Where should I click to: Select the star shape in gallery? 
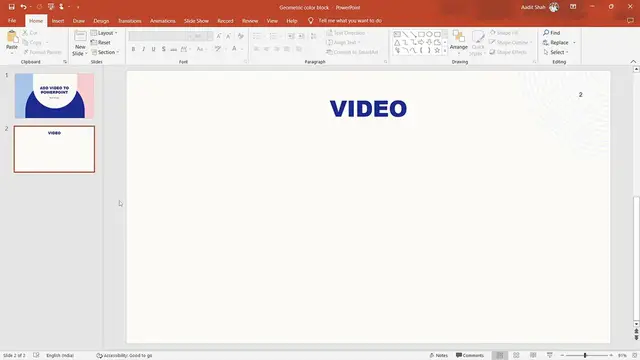coord(437,51)
